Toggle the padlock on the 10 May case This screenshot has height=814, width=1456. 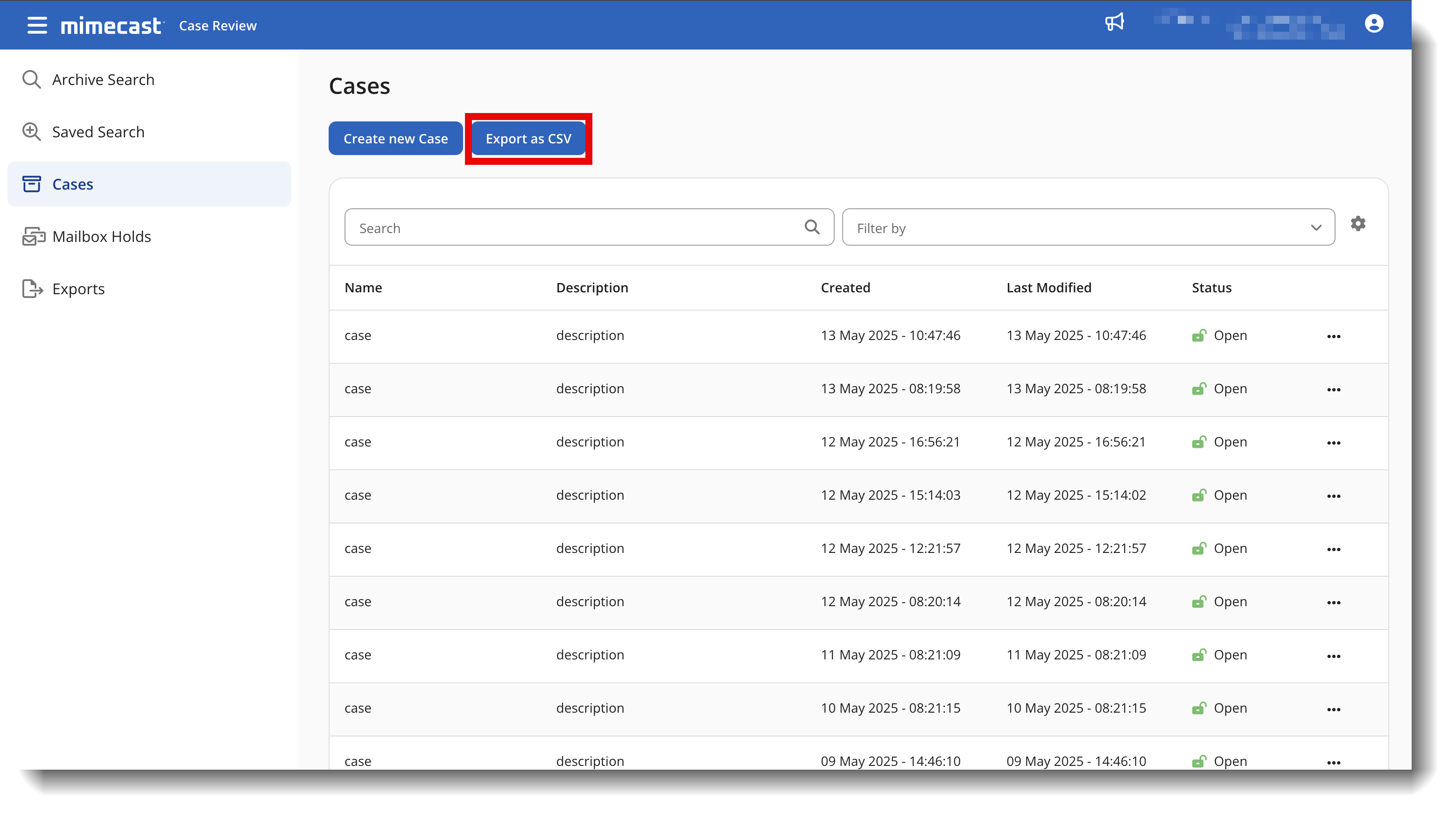click(x=1199, y=708)
